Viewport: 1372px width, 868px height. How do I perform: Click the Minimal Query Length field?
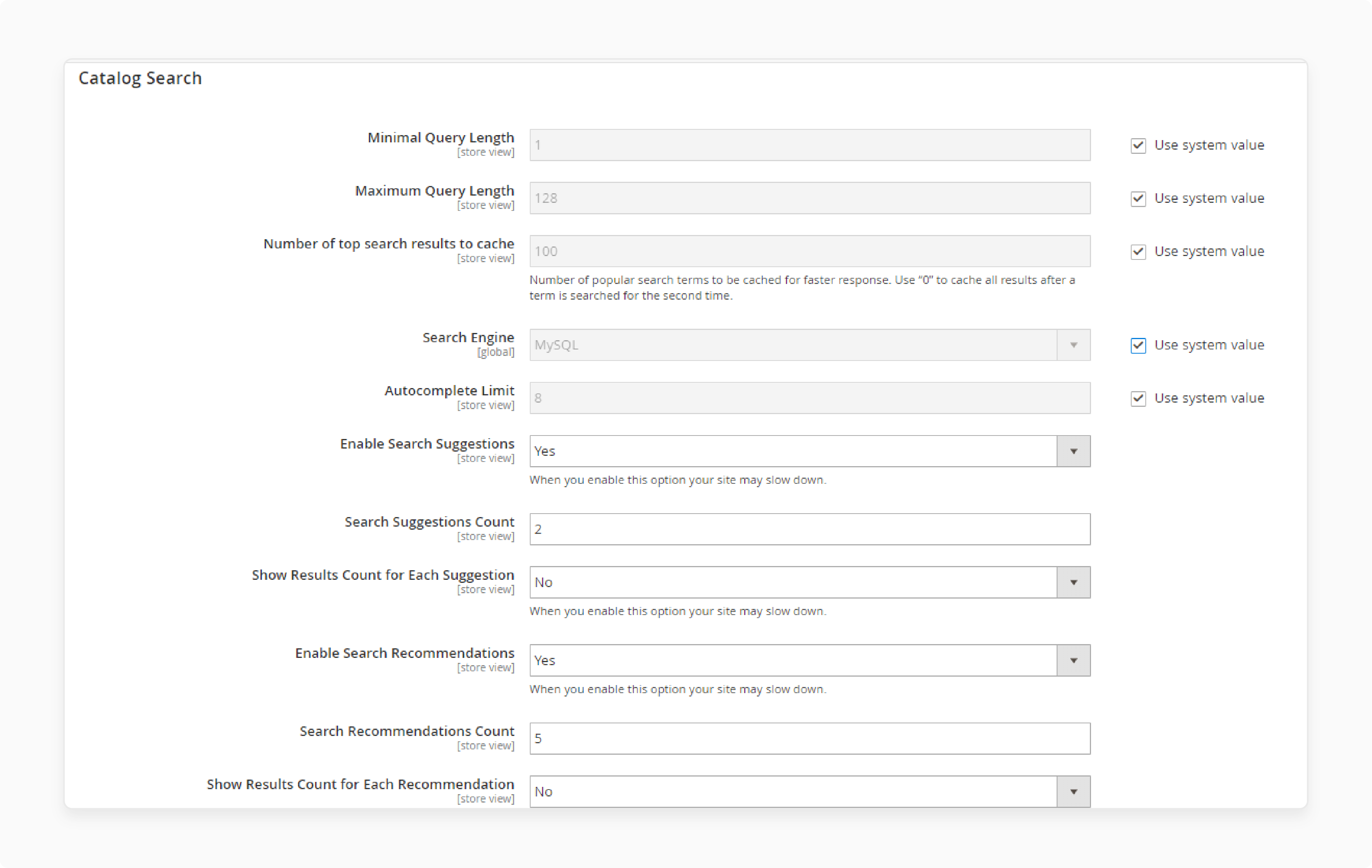(x=810, y=145)
